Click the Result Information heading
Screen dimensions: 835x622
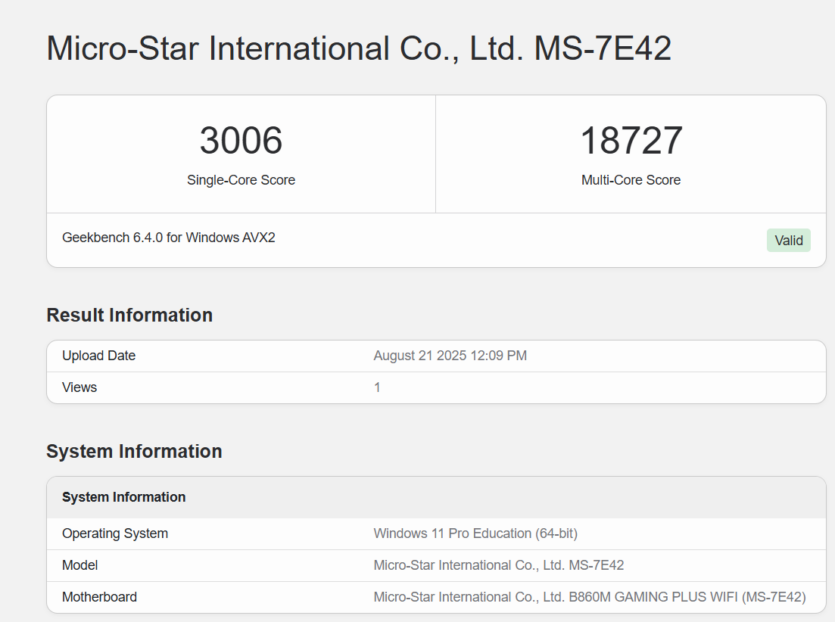pyautogui.click(x=129, y=315)
